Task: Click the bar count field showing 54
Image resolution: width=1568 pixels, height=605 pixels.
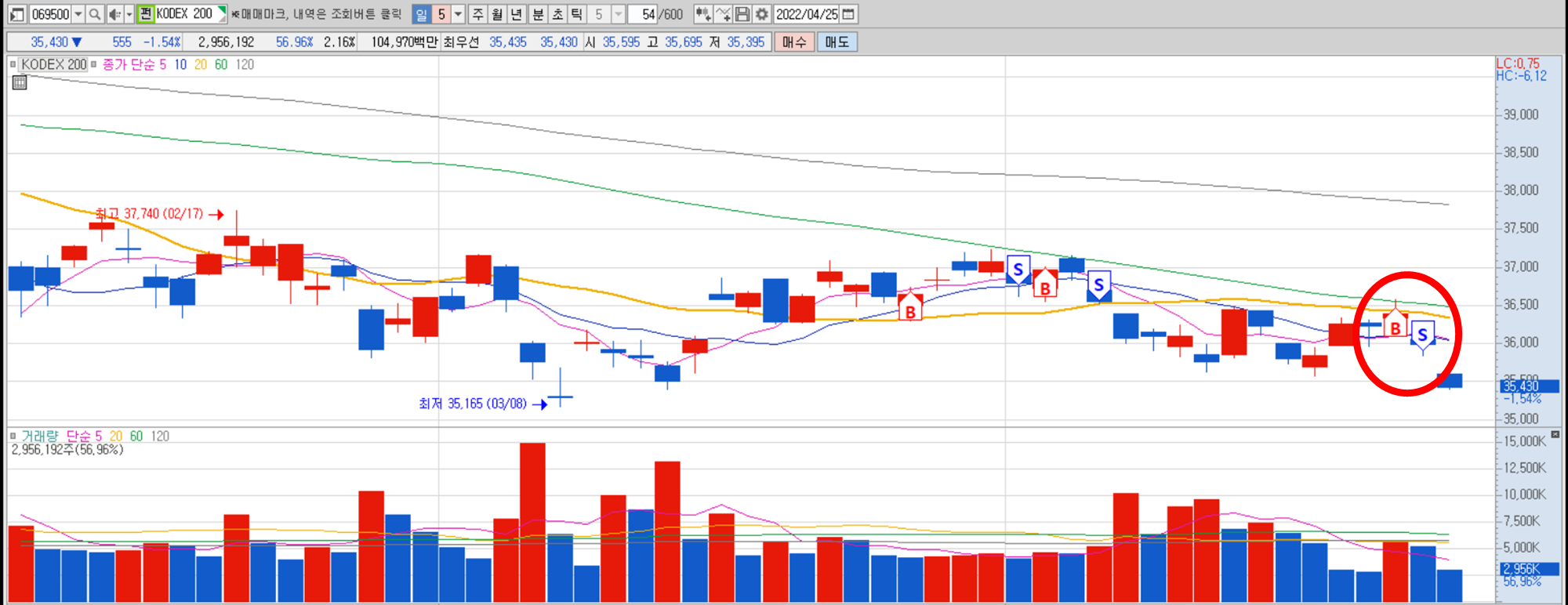Action: click(x=642, y=14)
